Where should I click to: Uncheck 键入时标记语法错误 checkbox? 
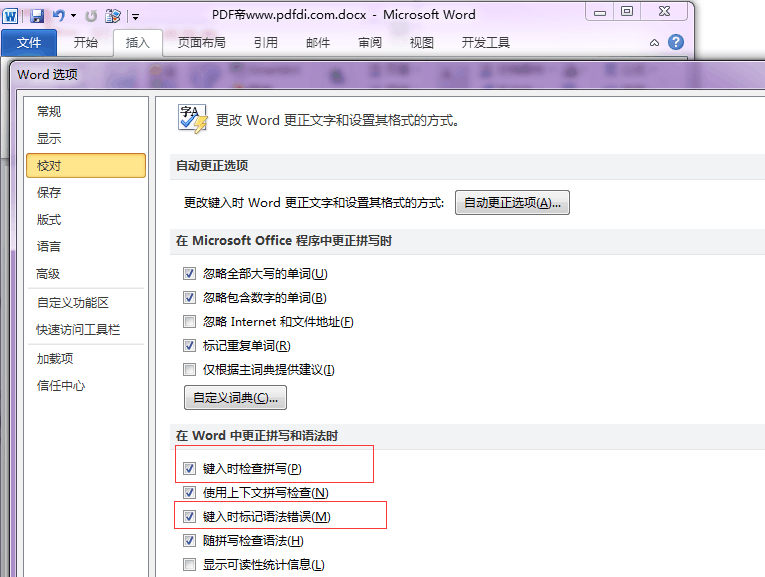[x=189, y=517]
